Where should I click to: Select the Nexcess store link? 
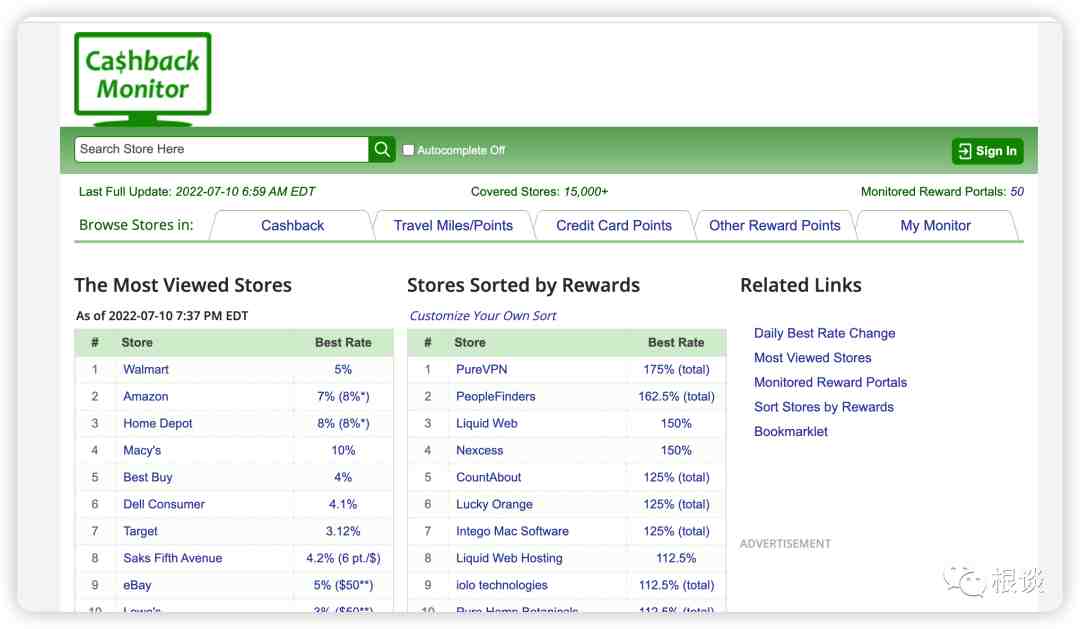479,450
